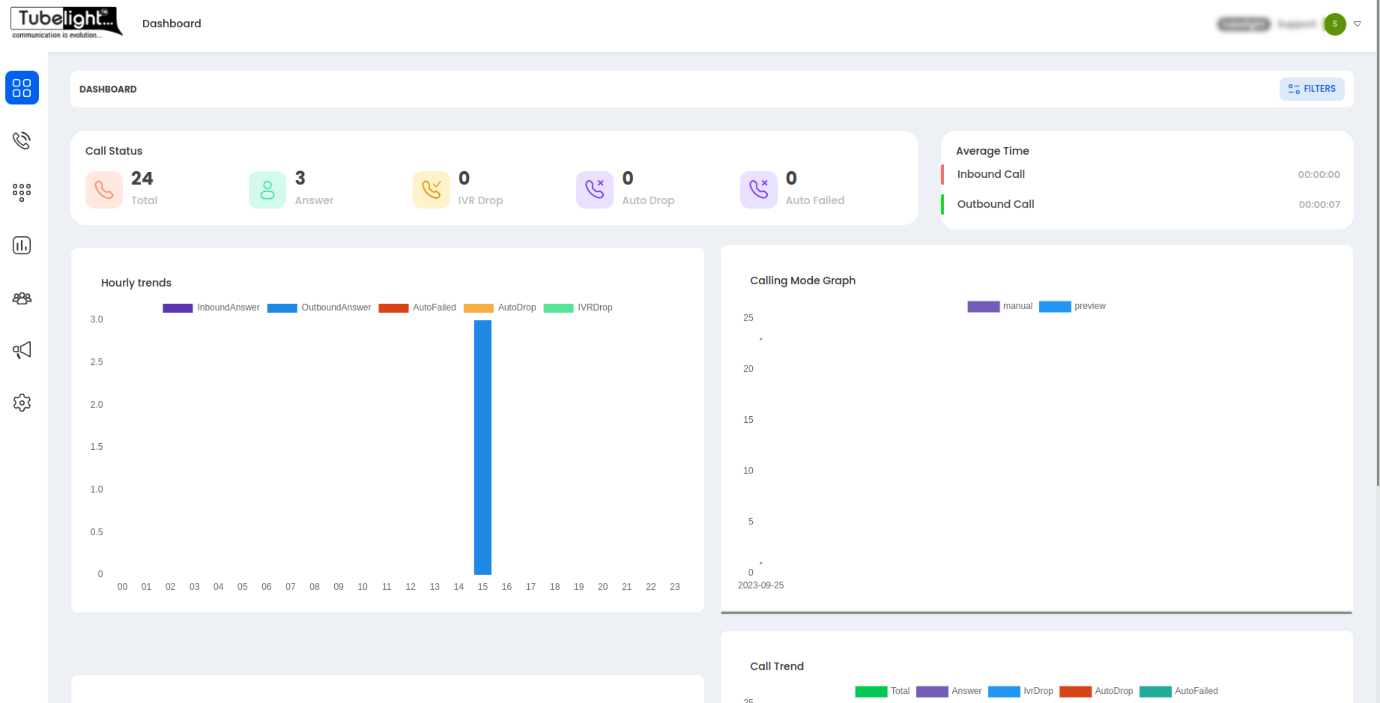Open the settings gear sidebar icon

pyautogui.click(x=22, y=402)
